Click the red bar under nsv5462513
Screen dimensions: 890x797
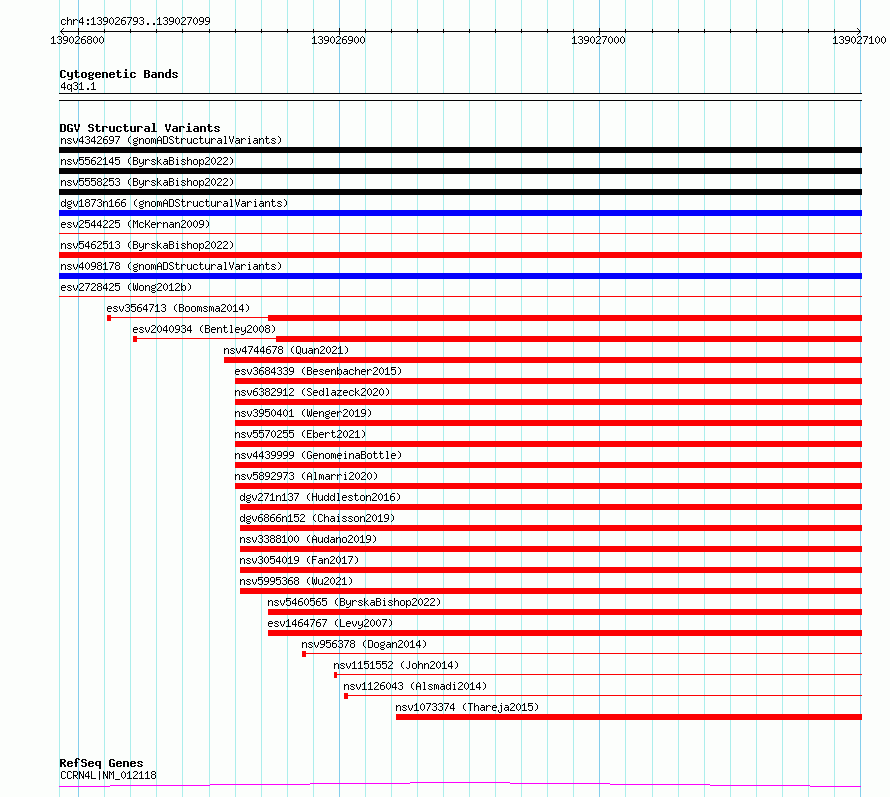[460, 255]
